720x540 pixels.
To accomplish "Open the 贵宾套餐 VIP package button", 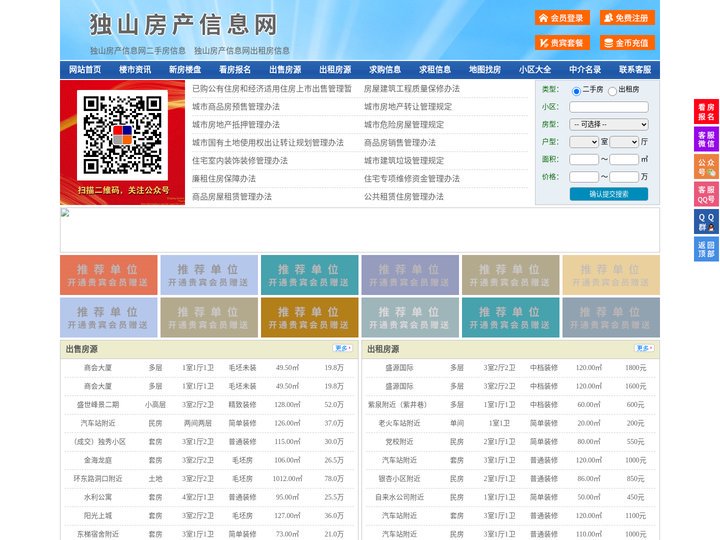I will [562, 43].
